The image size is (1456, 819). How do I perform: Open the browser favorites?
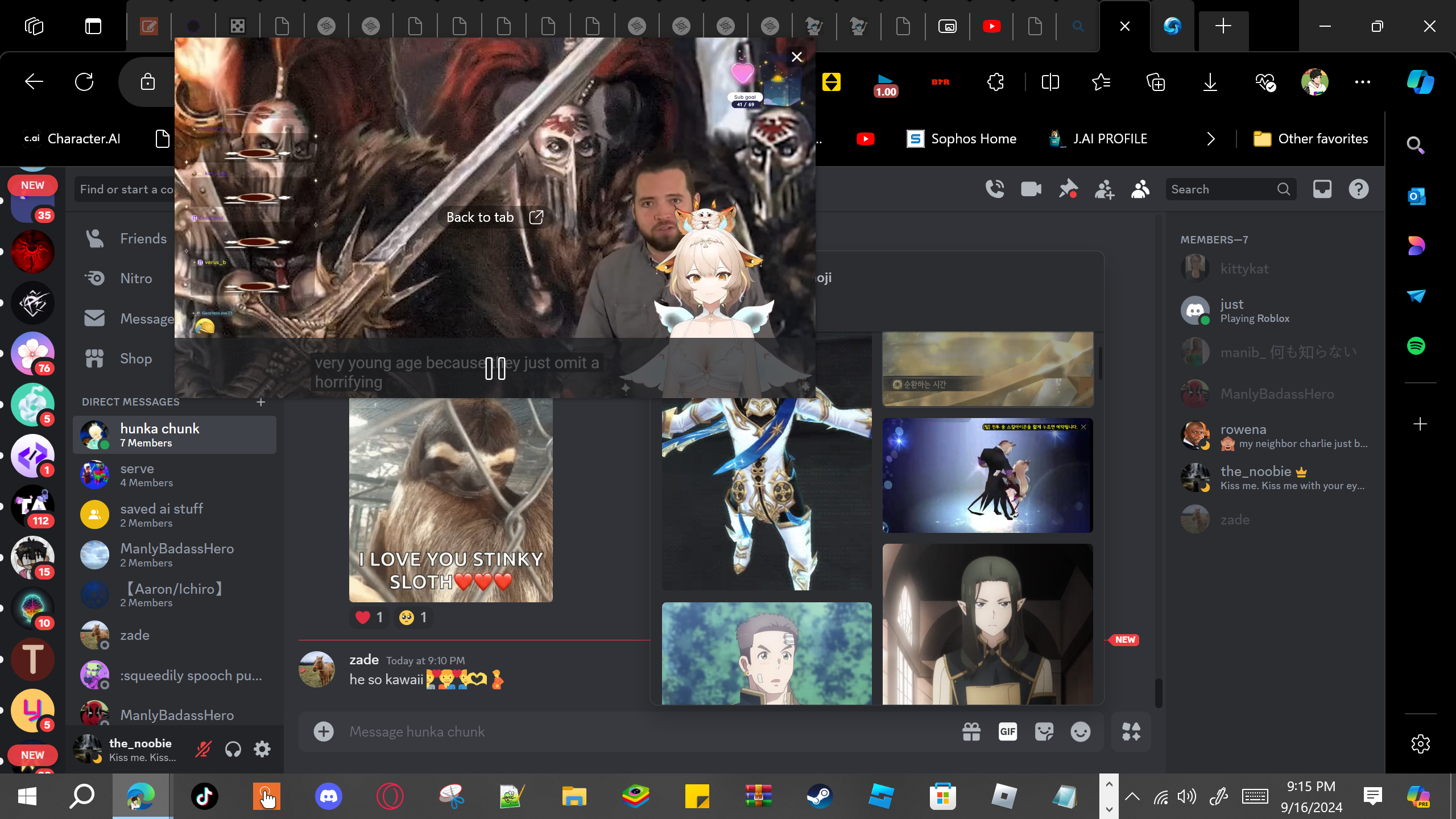(1101, 82)
